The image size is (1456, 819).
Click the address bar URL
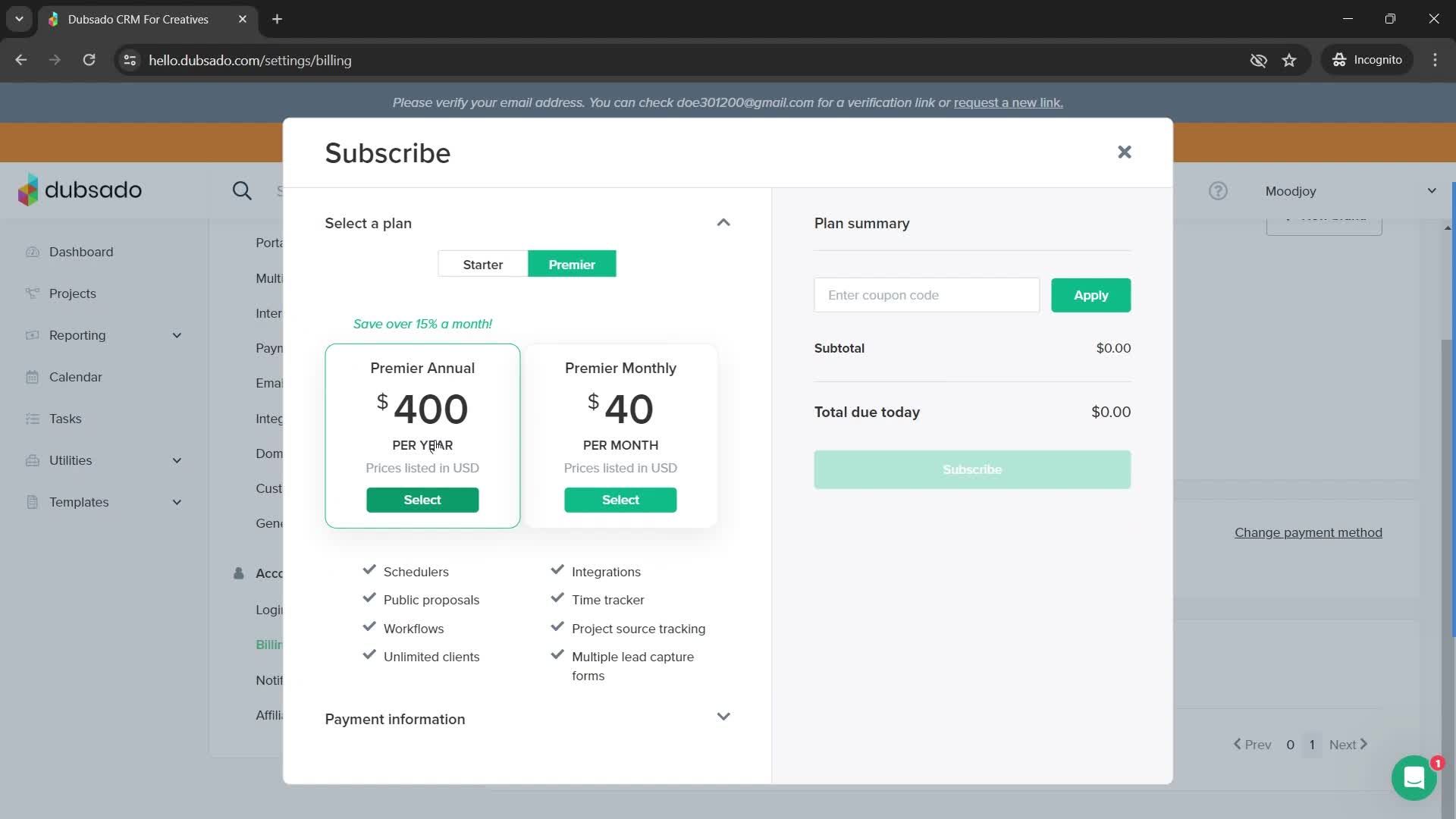[x=250, y=60]
